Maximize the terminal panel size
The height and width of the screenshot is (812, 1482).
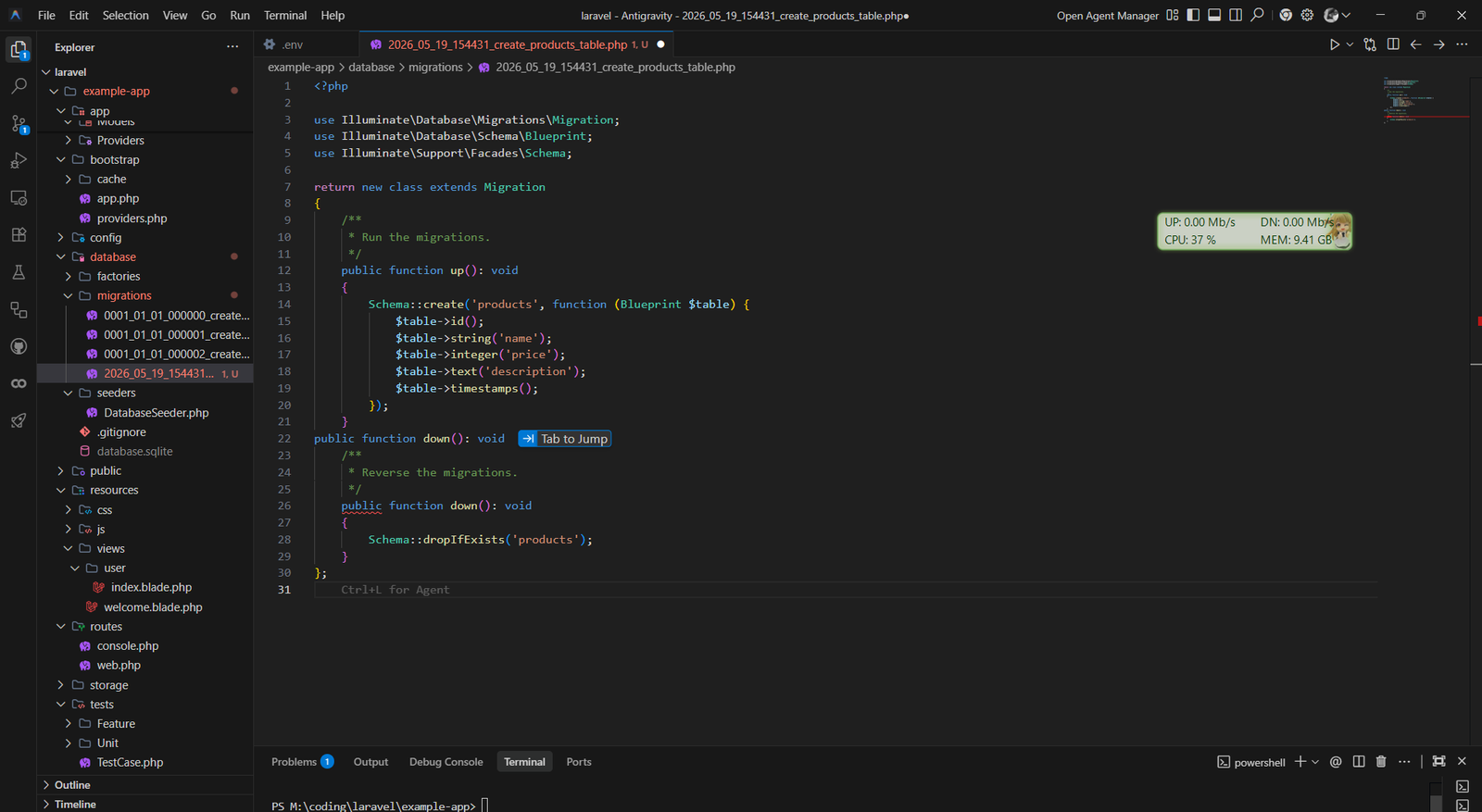[x=1438, y=762]
